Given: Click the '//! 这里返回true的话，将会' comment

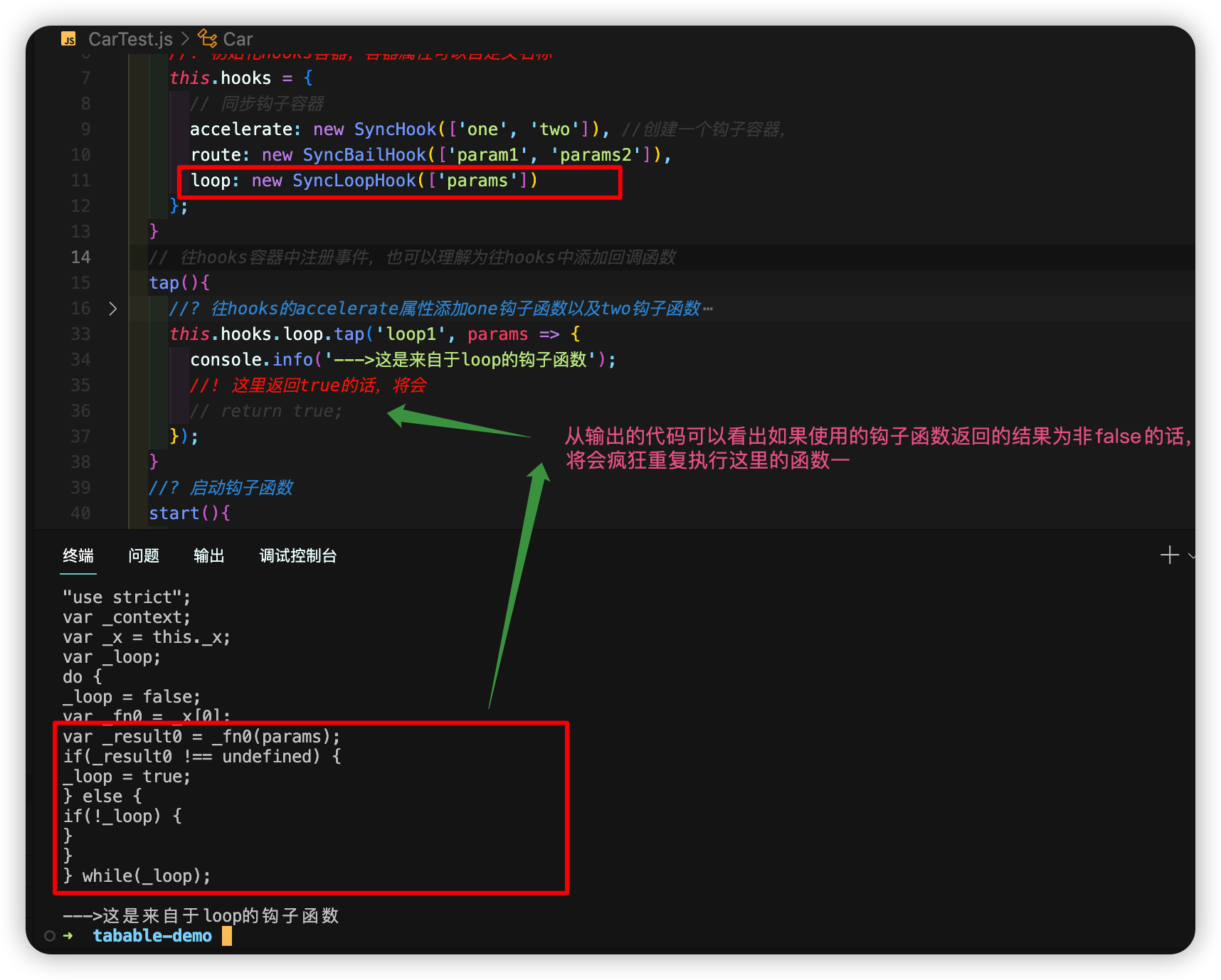Looking at the screenshot, I should [x=308, y=385].
